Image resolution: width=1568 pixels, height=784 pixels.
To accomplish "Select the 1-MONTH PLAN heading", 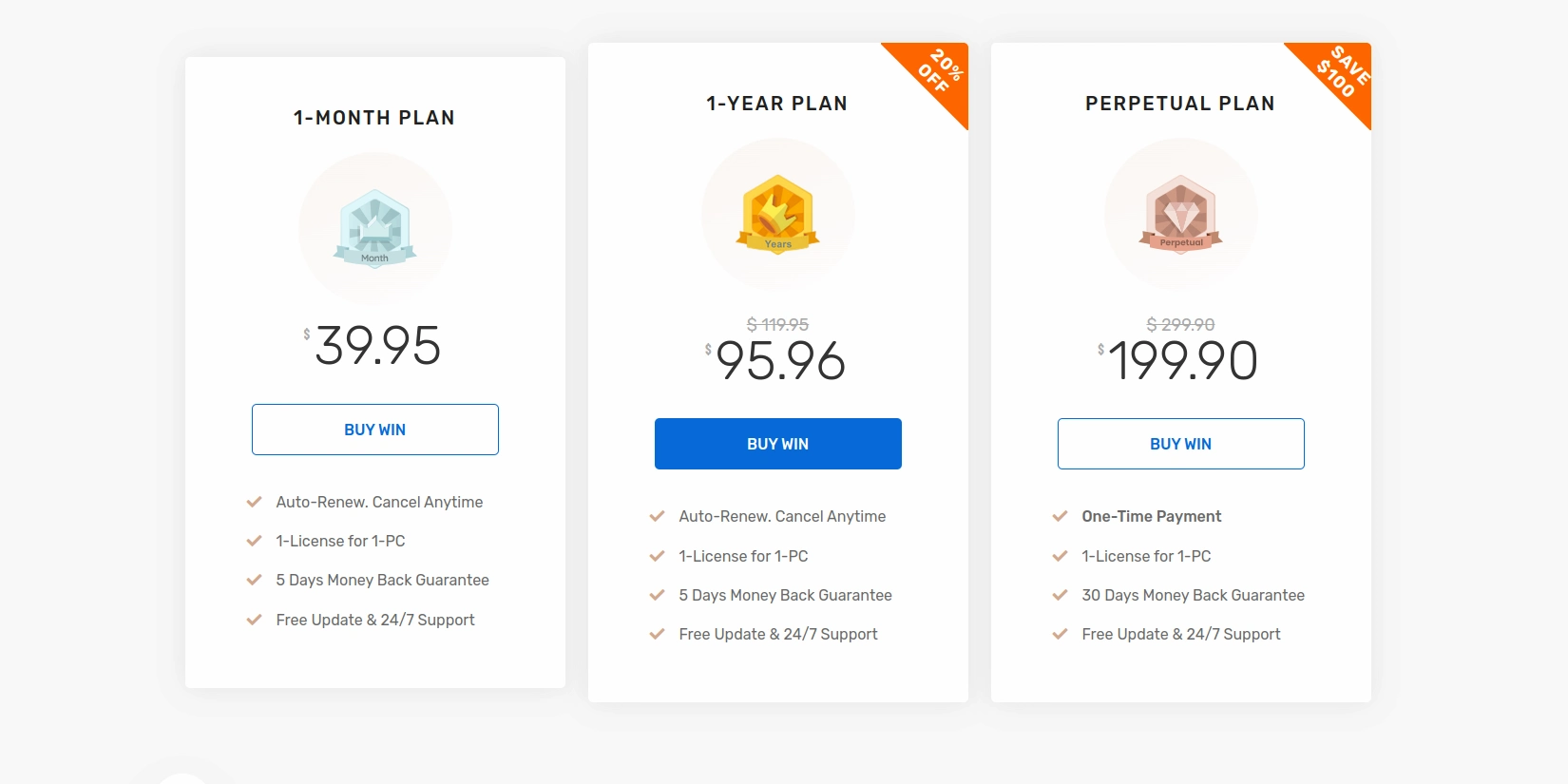I will coord(374,118).
